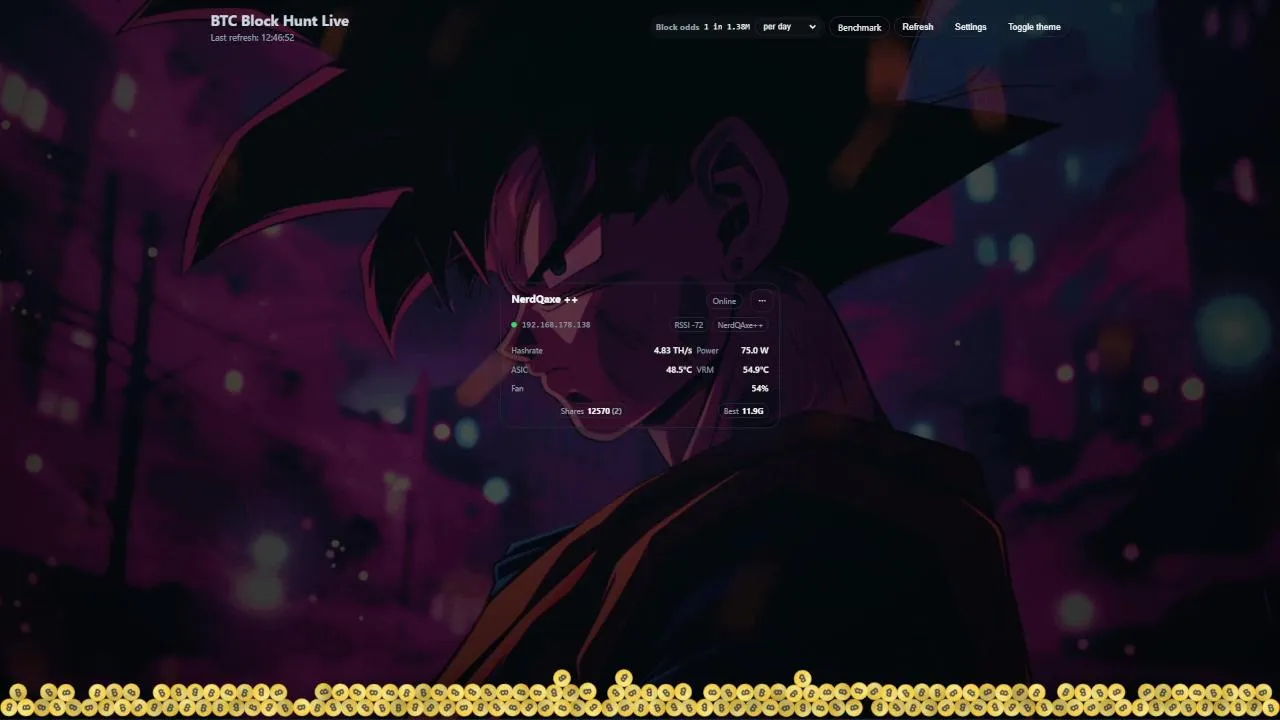Image resolution: width=1280 pixels, height=720 pixels.
Task: Click the 75.0 W power value
Action: [755, 351]
